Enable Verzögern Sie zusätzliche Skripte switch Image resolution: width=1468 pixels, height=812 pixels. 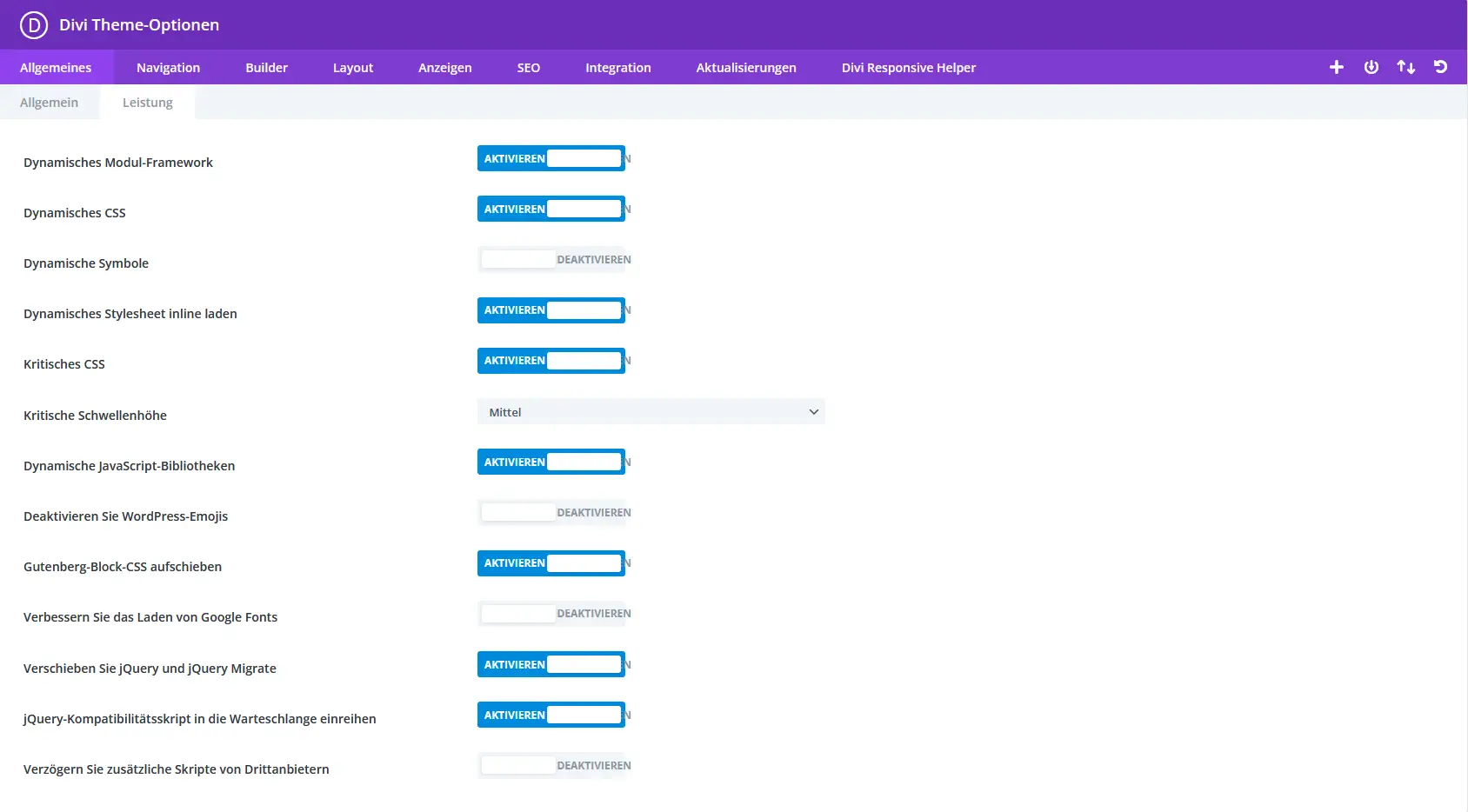[551, 765]
